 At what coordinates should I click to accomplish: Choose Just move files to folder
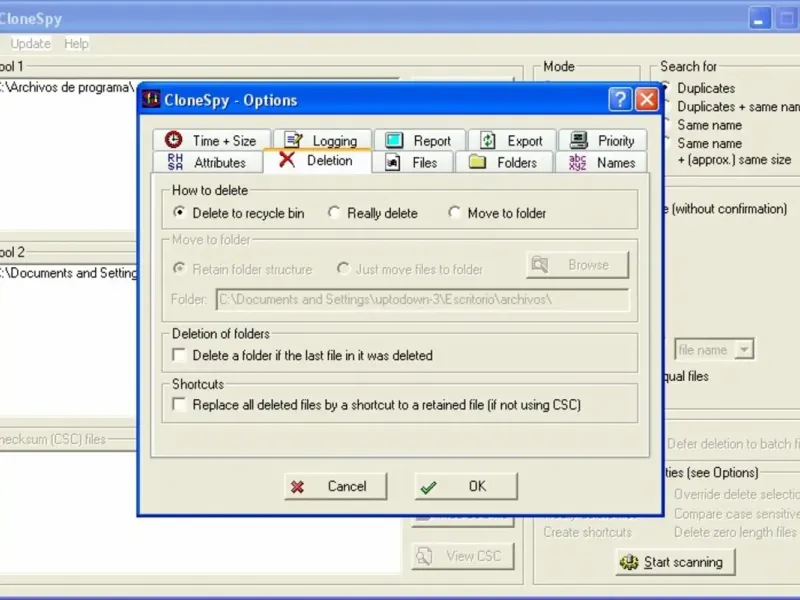tap(410, 269)
